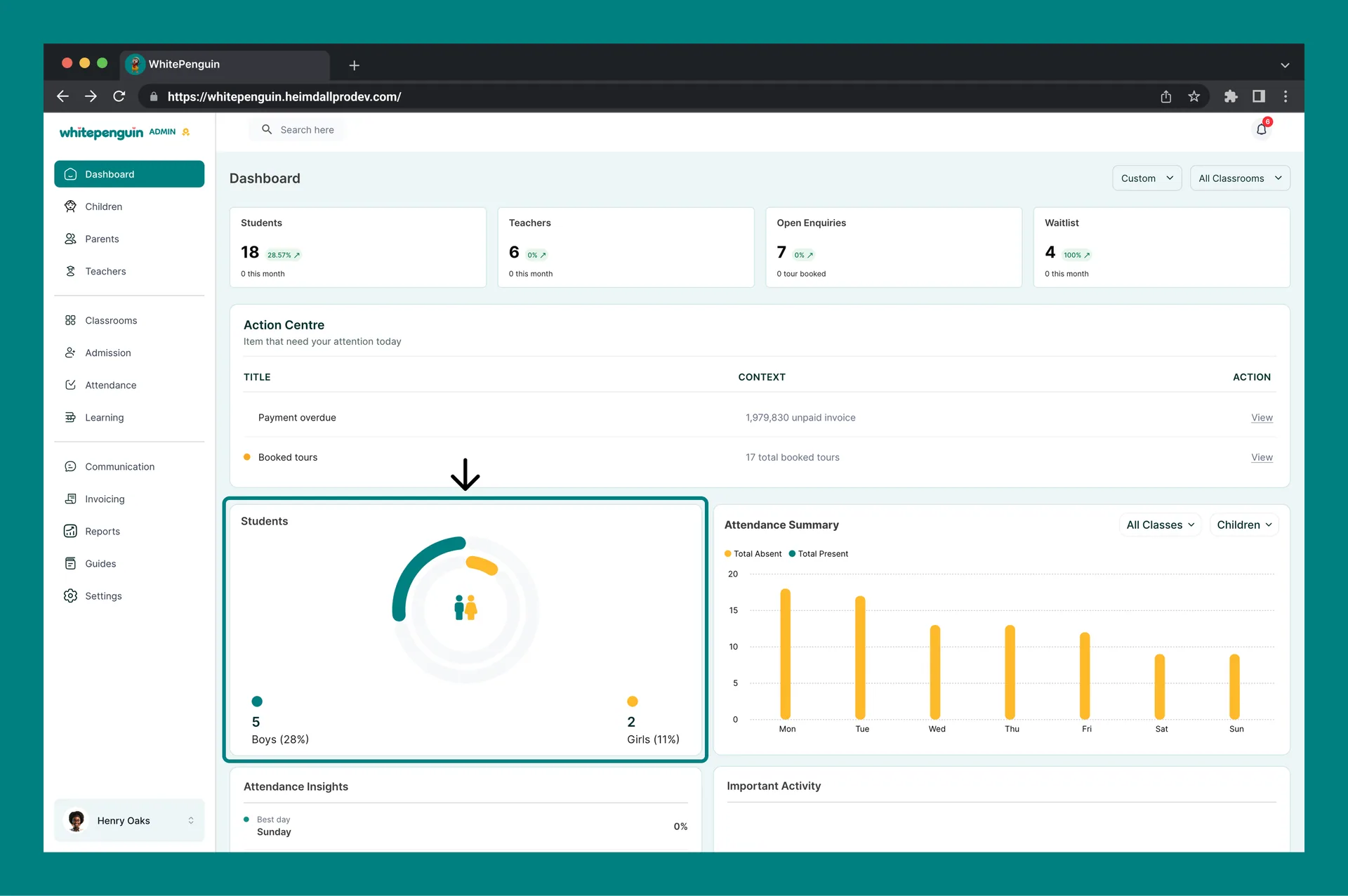Click the Attendance checkmark icon in sidebar
Viewport: 1348px width, 896px height.
pos(70,385)
